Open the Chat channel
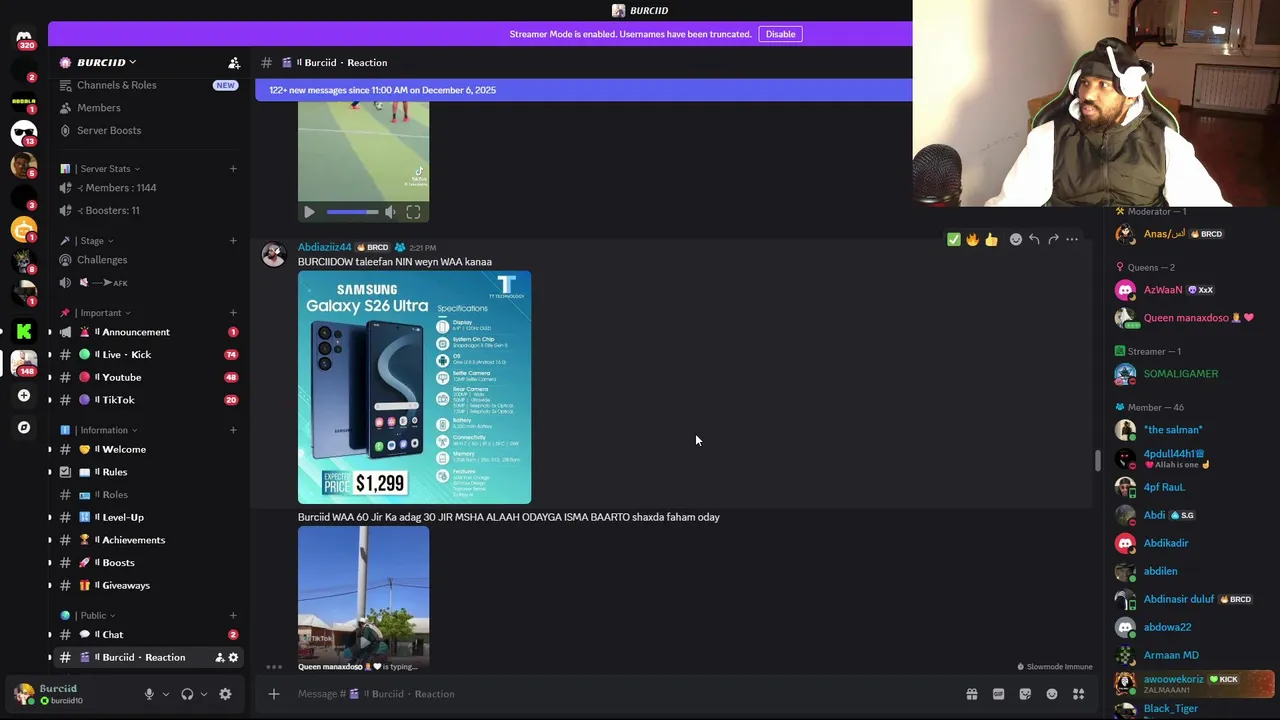1280x720 pixels. pos(148,634)
